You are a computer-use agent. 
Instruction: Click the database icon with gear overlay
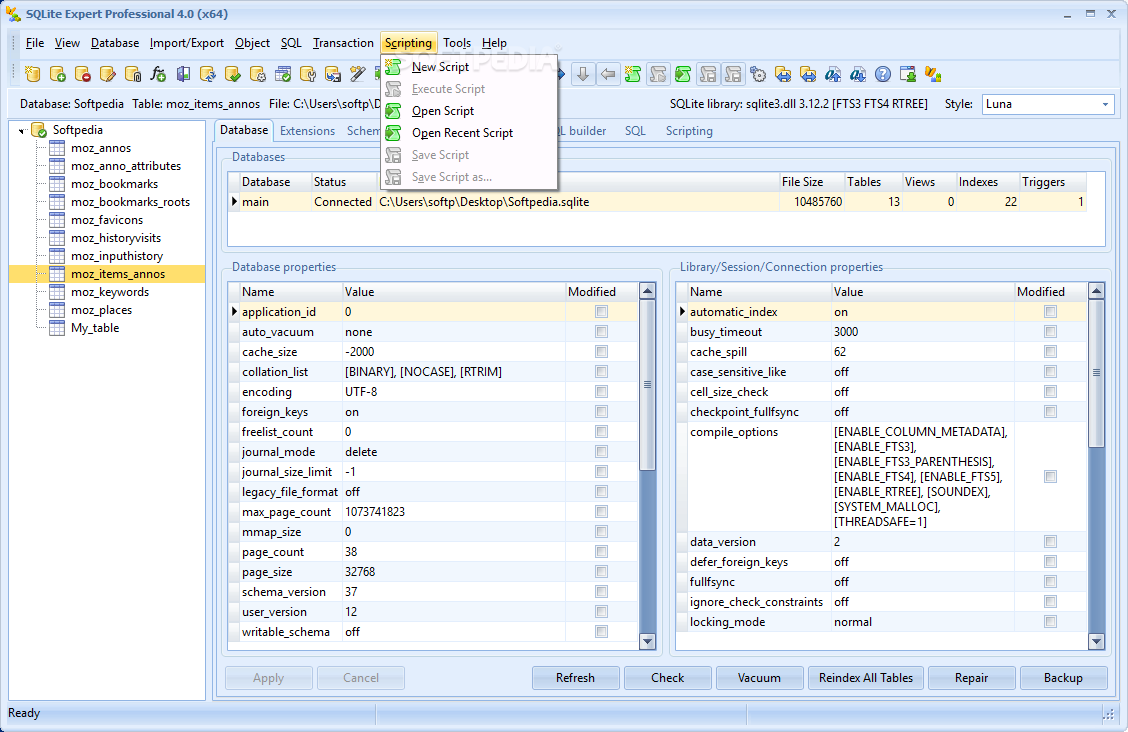(x=258, y=74)
